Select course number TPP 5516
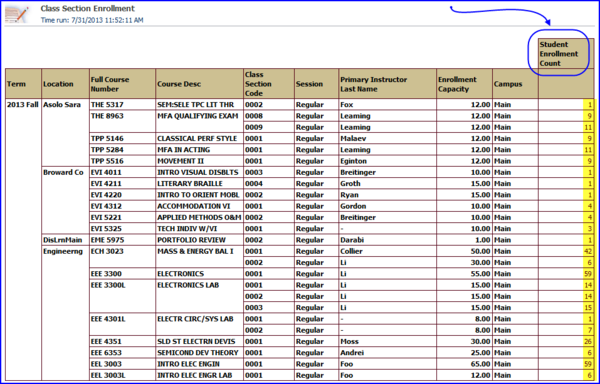The image size is (600, 384). pos(107,161)
